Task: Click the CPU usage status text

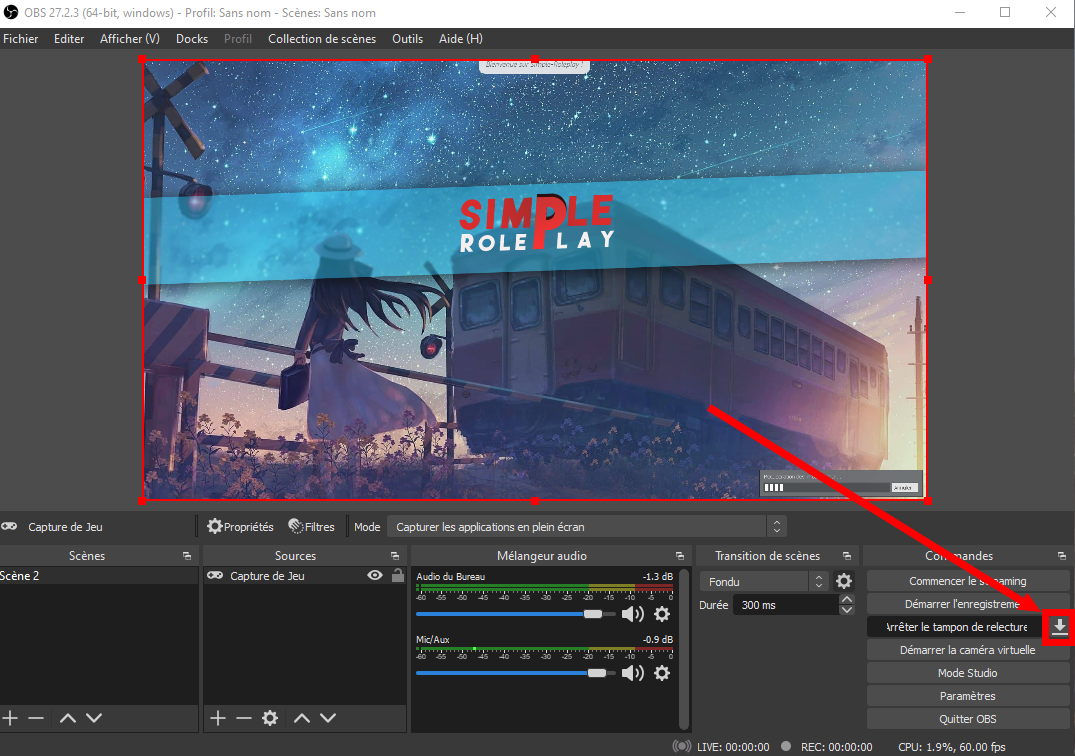Action: tap(952, 747)
